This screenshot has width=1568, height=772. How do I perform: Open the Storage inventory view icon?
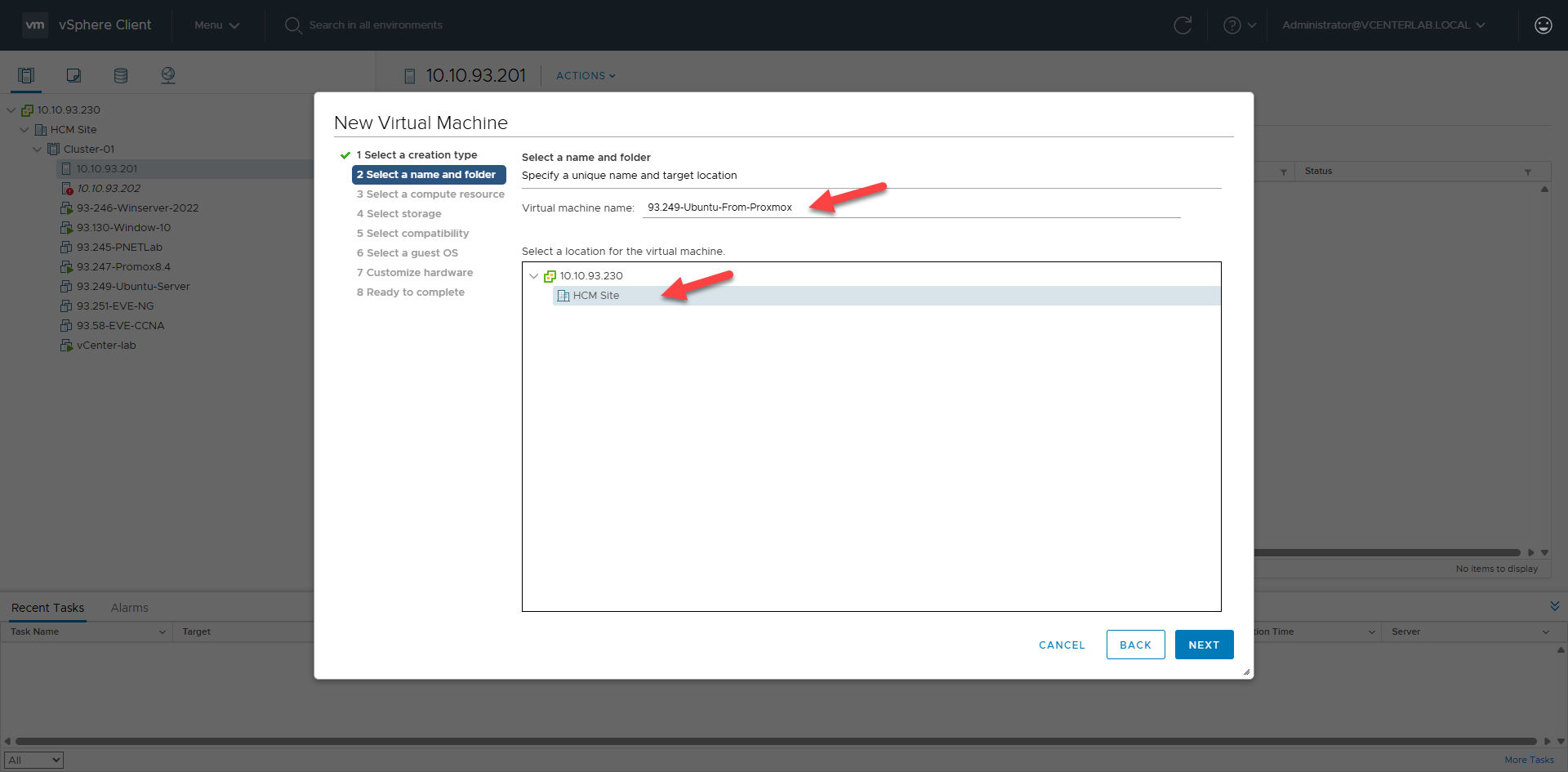click(121, 75)
